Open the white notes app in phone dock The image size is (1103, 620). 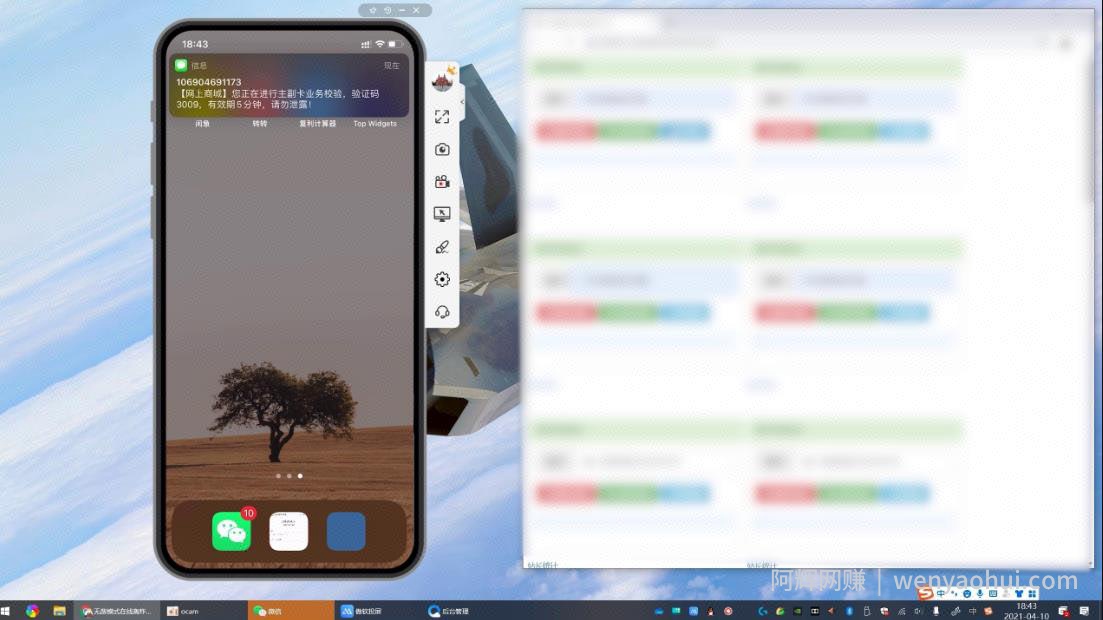point(288,531)
